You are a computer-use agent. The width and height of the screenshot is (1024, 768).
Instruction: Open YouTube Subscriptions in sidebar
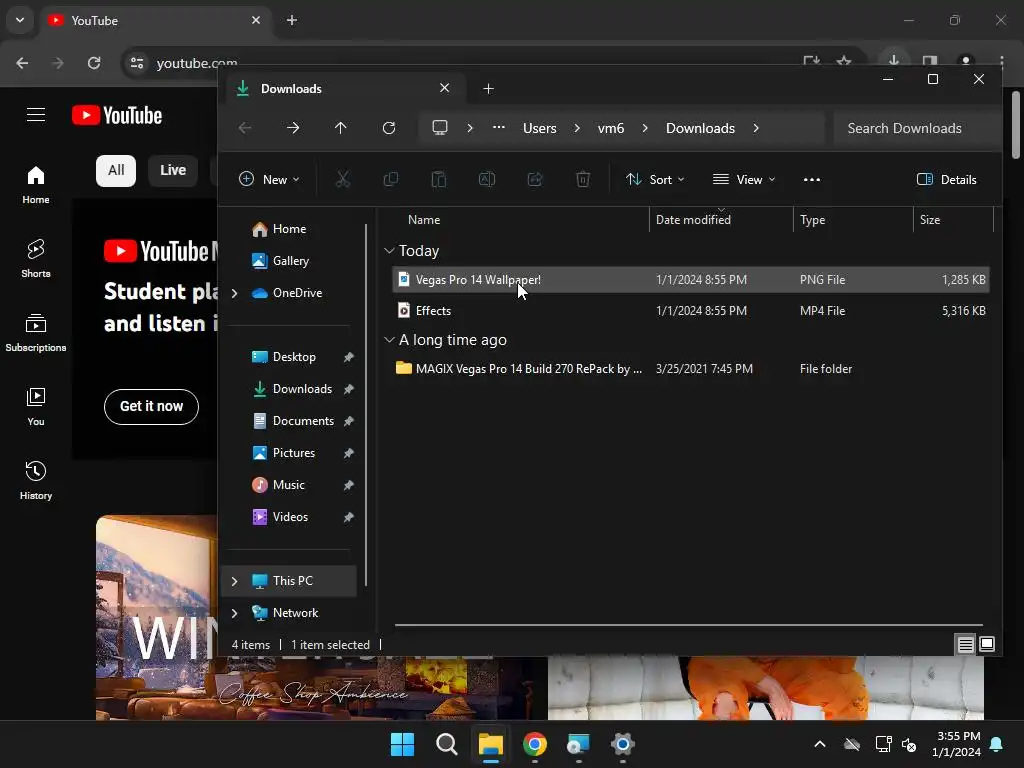36,332
